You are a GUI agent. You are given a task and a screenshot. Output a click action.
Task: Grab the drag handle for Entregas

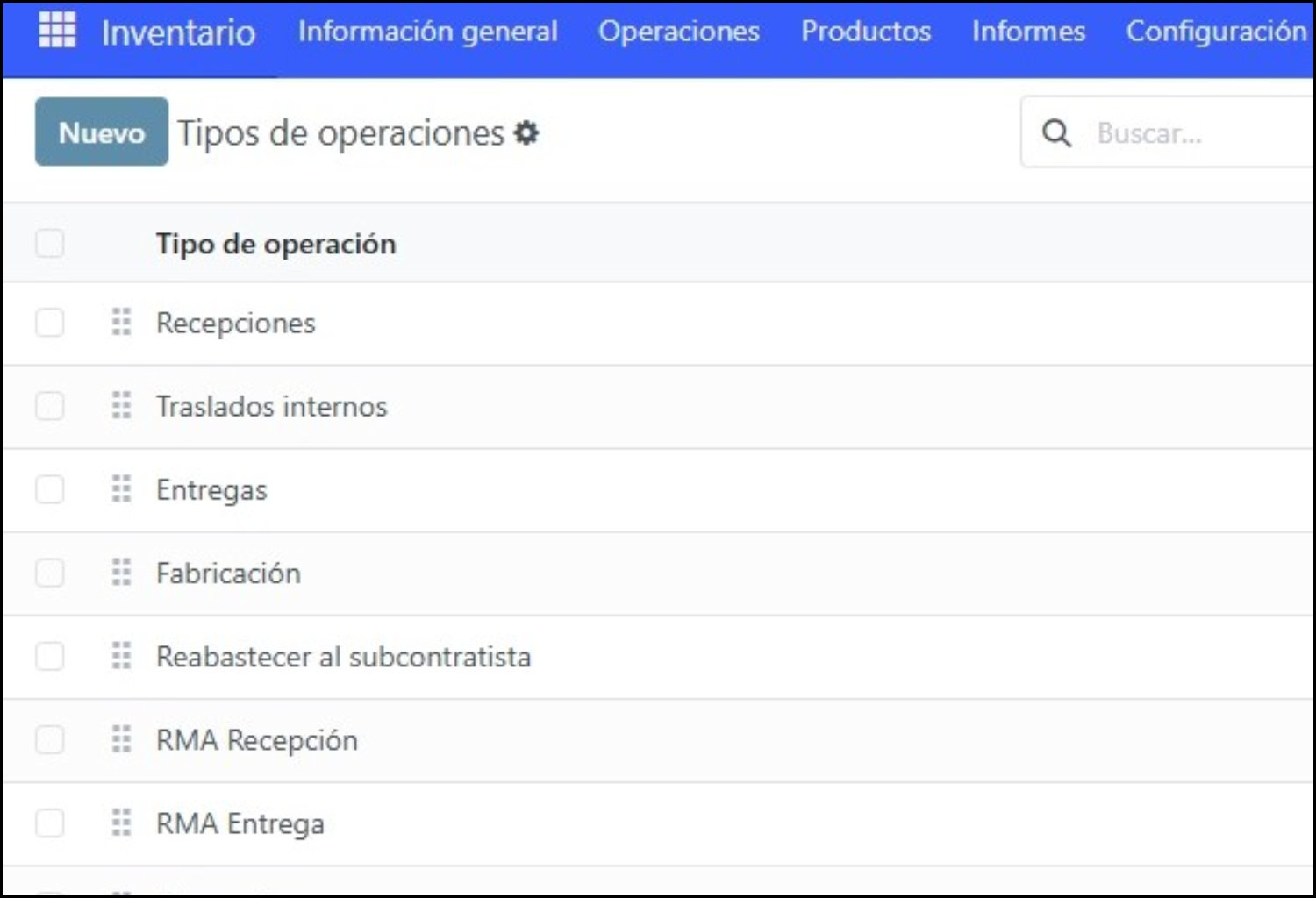tap(122, 489)
